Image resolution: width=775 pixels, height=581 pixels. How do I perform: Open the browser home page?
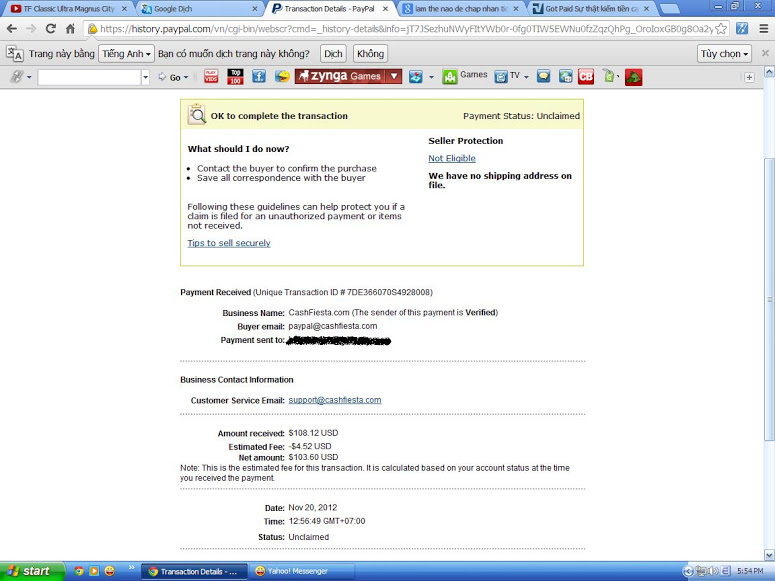point(70,29)
